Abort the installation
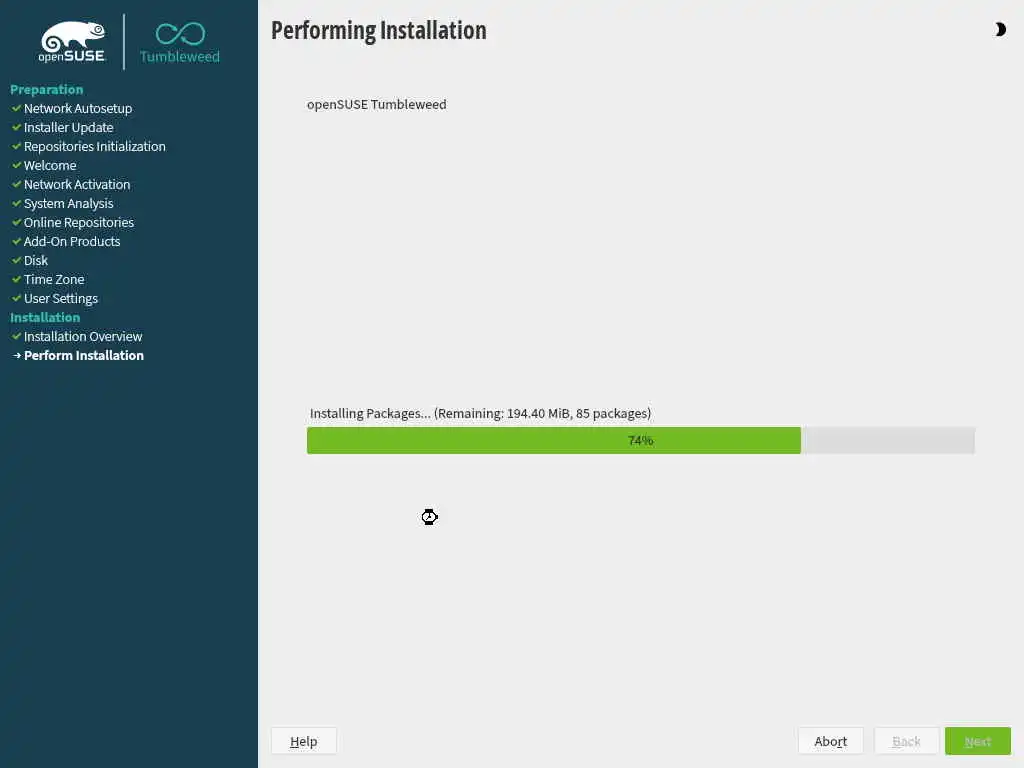The height and width of the screenshot is (768, 1024). (831, 741)
